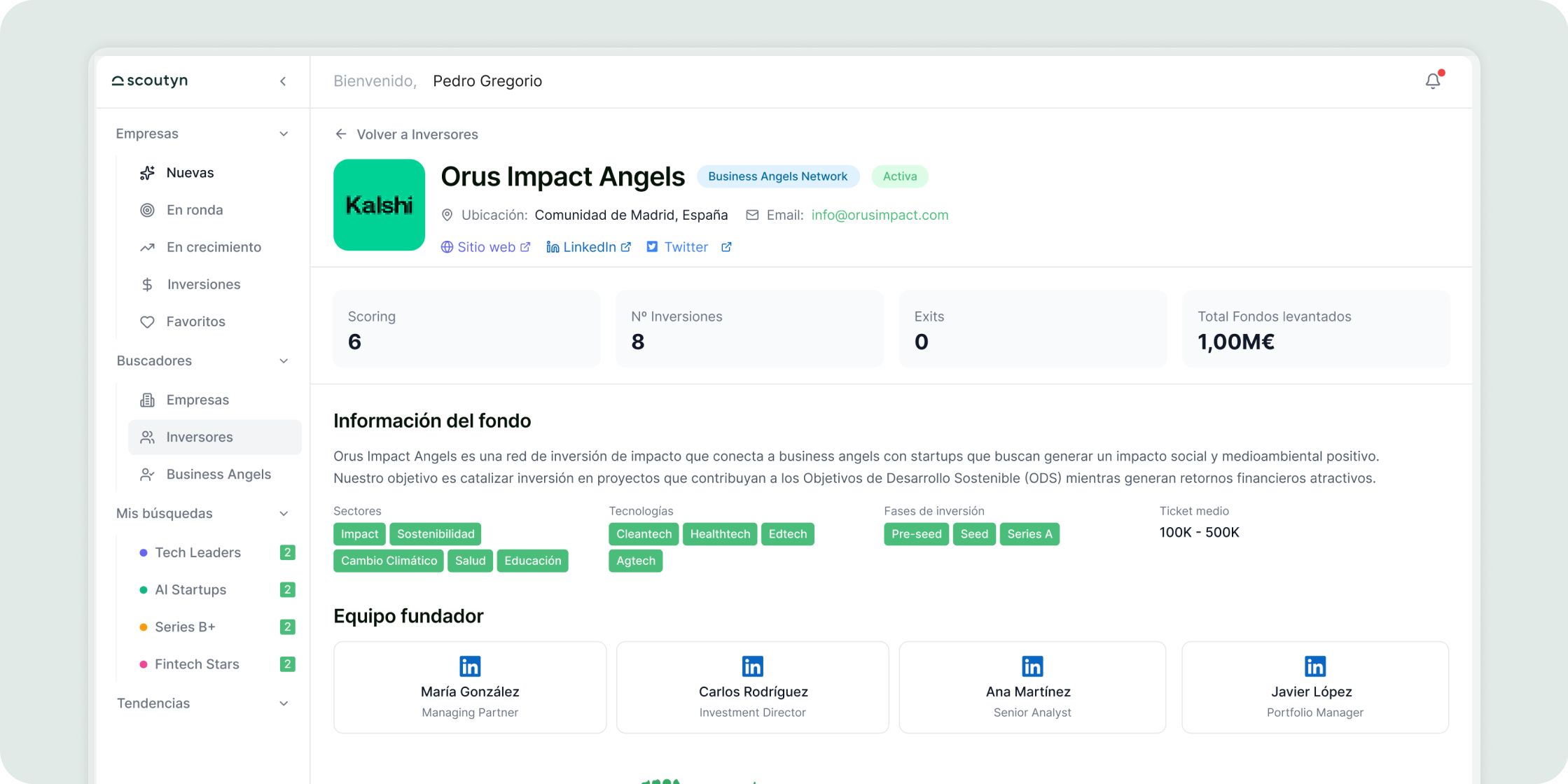Expand the Tendencias section chevron
The width and height of the screenshot is (1568, 784).
tap(284, 703)
